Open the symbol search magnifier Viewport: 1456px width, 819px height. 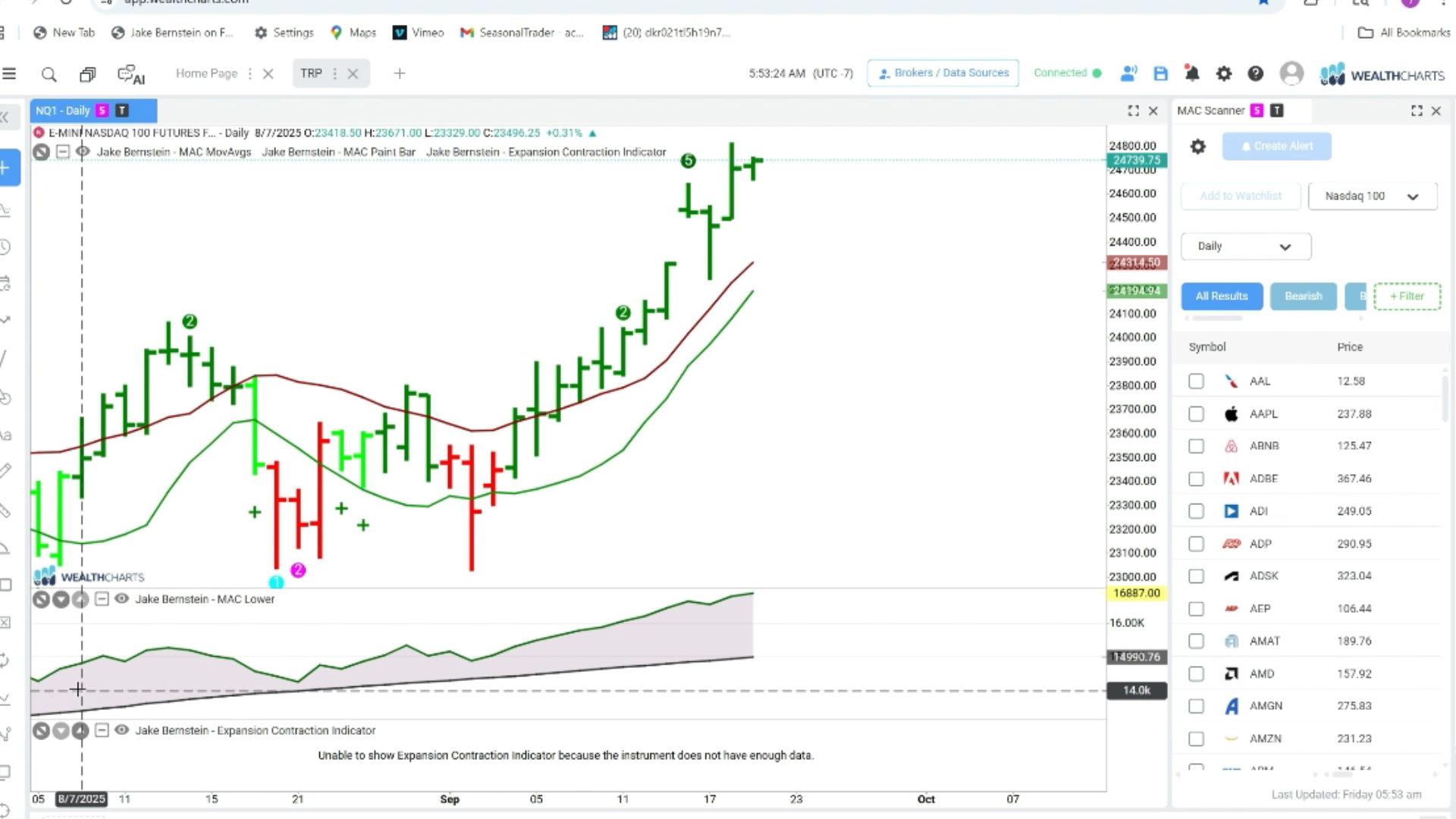(49, 74)
